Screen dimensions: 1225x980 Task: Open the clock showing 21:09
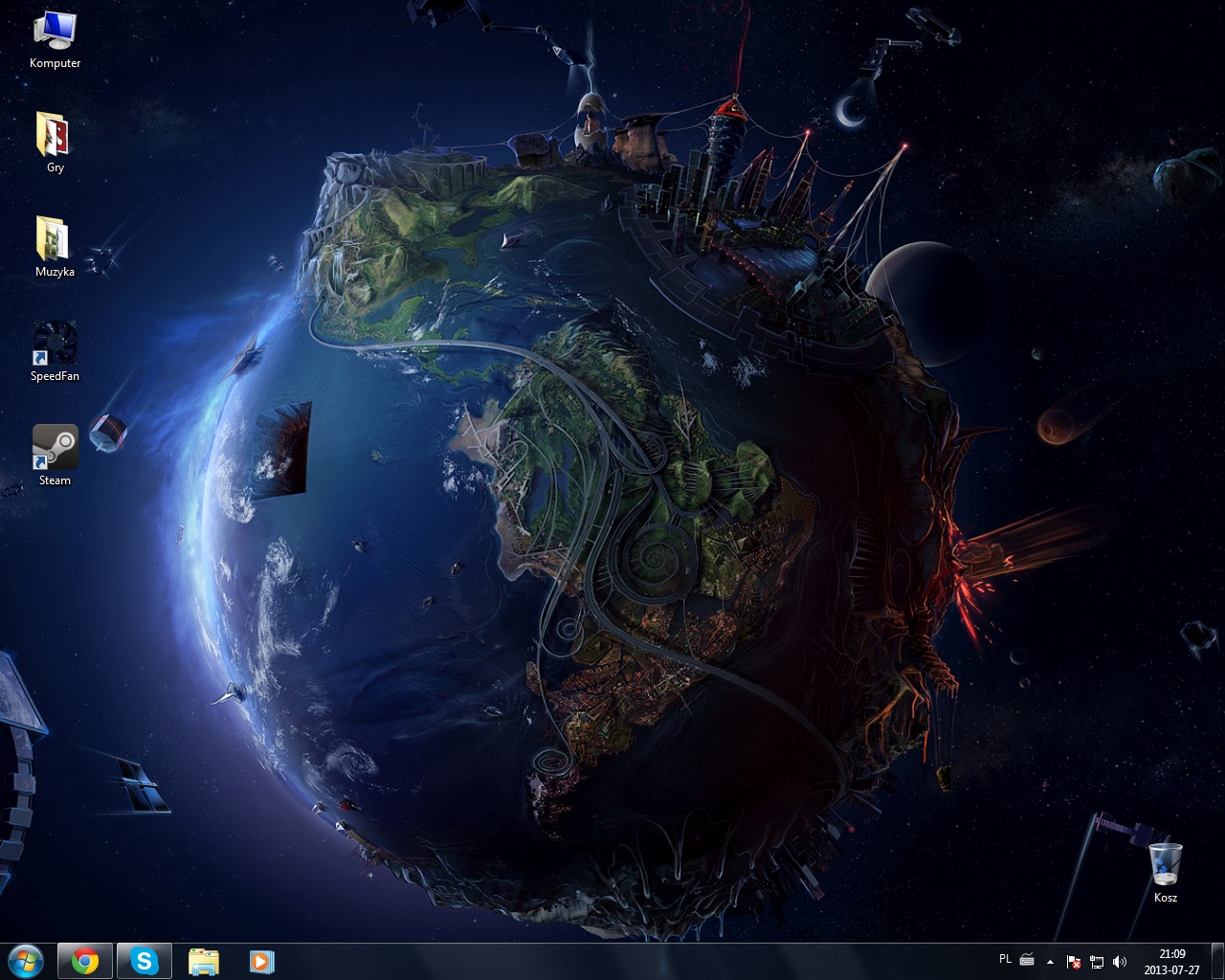(x=1171, y=962)
